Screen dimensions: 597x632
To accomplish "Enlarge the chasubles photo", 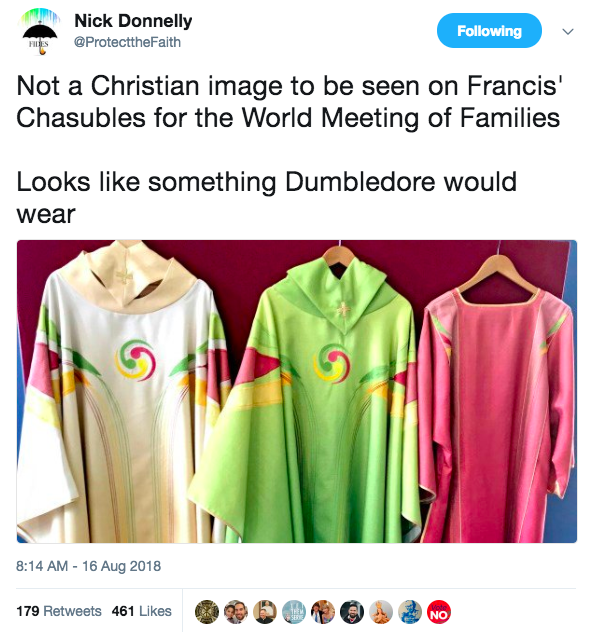I will 297,391.
